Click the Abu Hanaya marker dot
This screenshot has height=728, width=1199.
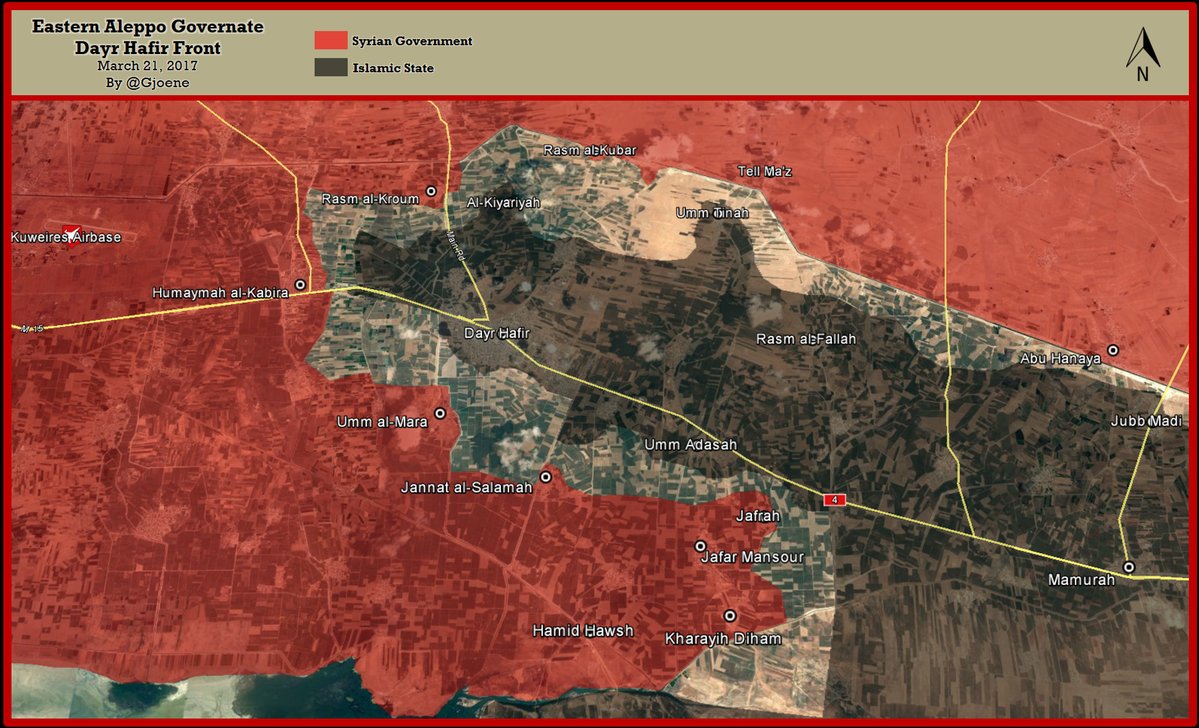coord(1112,350)
